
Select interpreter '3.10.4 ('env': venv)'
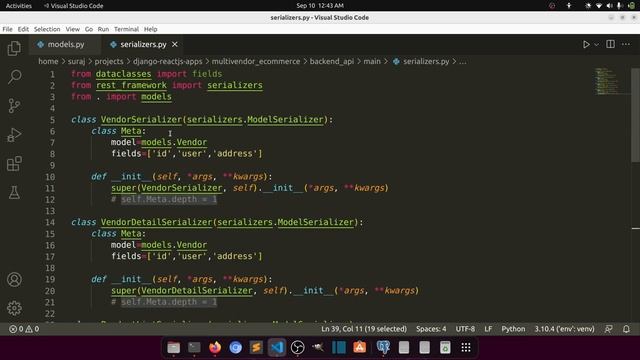(x=564, y=329)
